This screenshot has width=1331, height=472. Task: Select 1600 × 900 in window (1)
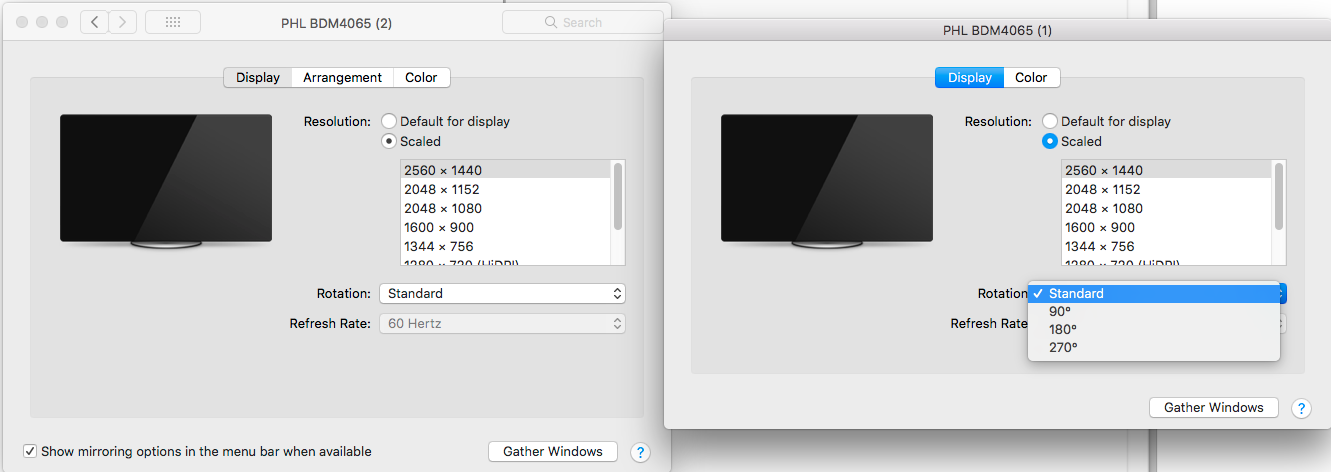pyautogui.click(x=1167, y=227)
